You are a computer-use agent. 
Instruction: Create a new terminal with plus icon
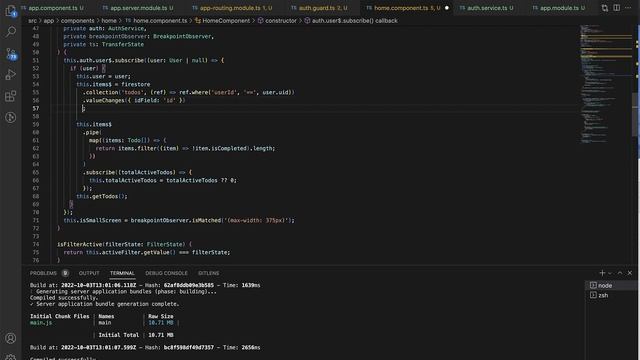click(602, 273)
